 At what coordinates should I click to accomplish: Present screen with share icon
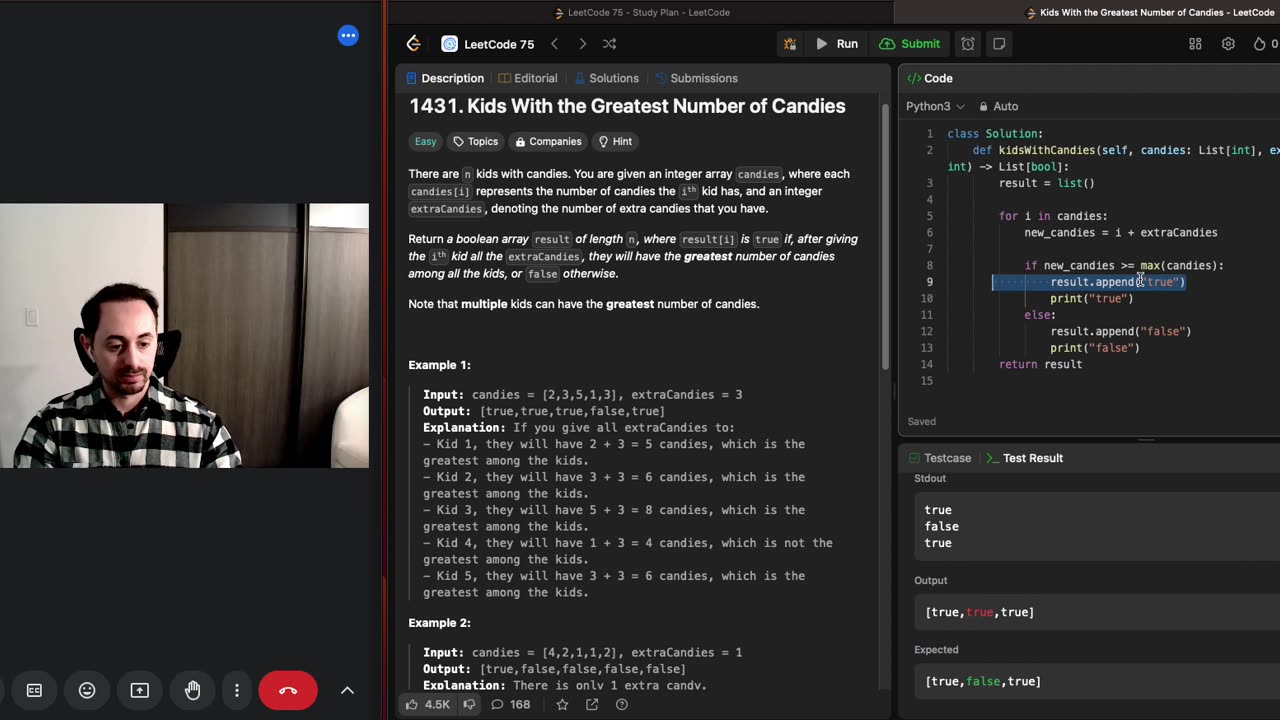point(139,690)
